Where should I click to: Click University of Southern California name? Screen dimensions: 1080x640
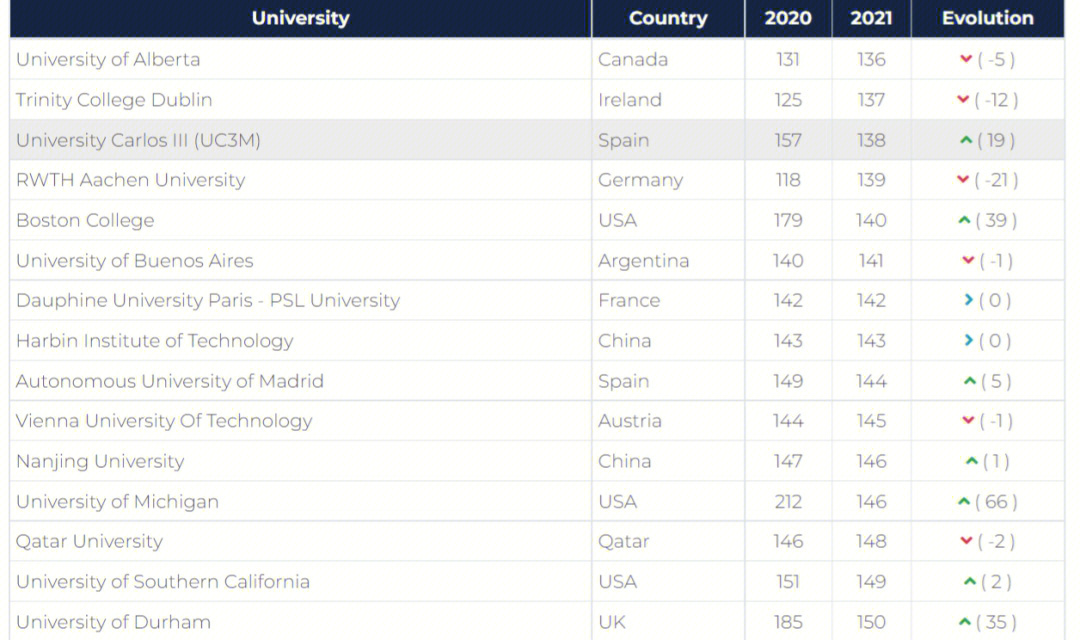163,582
